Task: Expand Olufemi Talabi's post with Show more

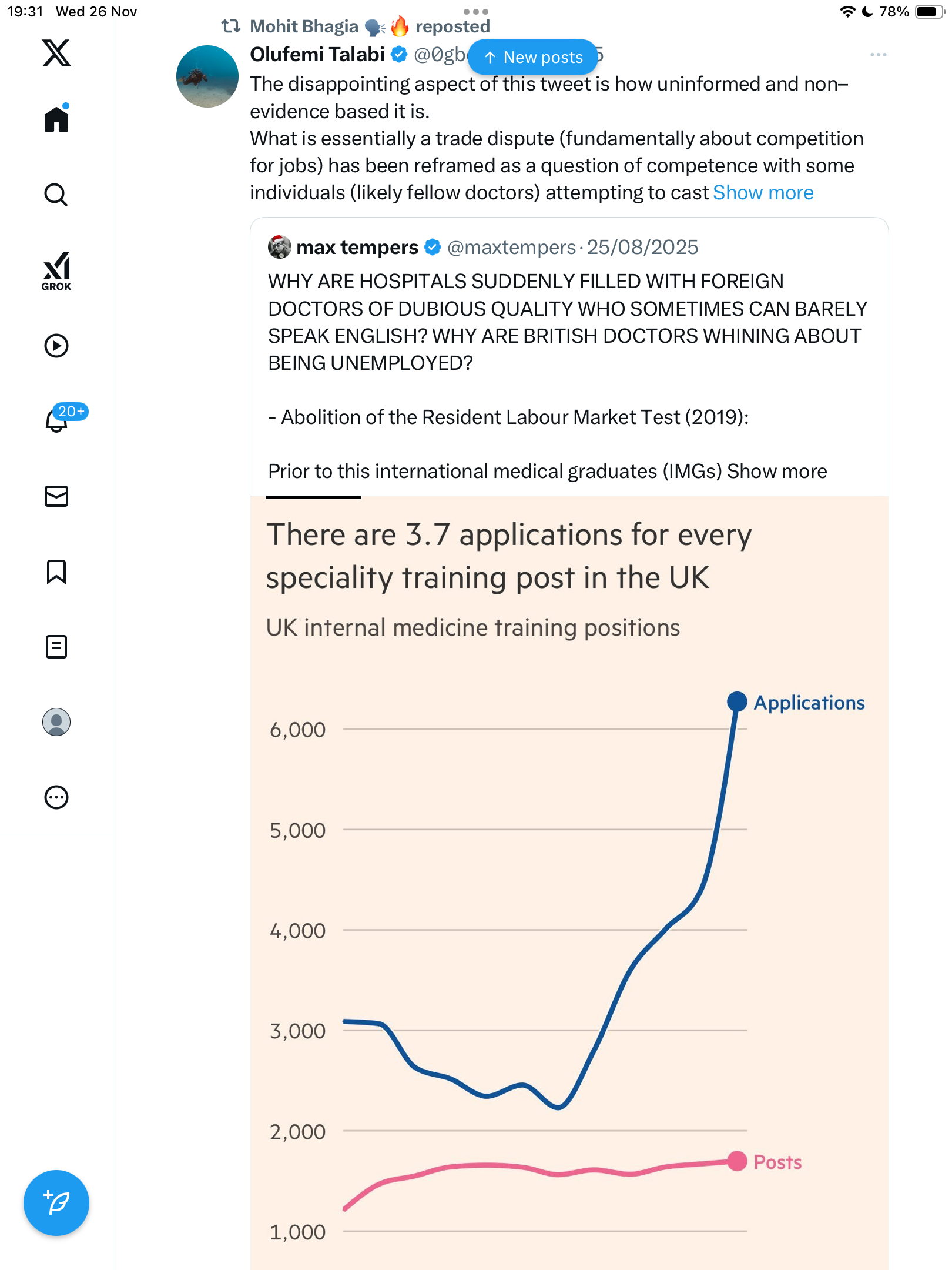Action: click(x=763, y=193)
